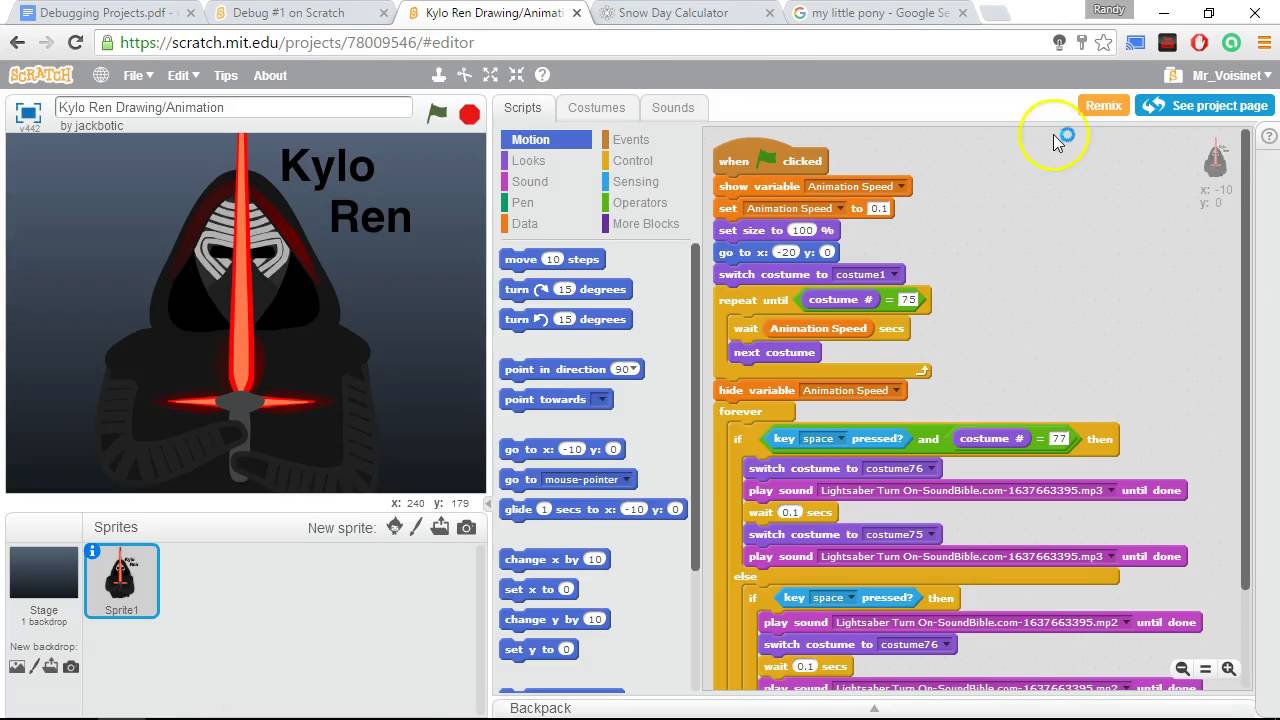
Task: Upload sprite from file icon
Action: pos(441,527)
